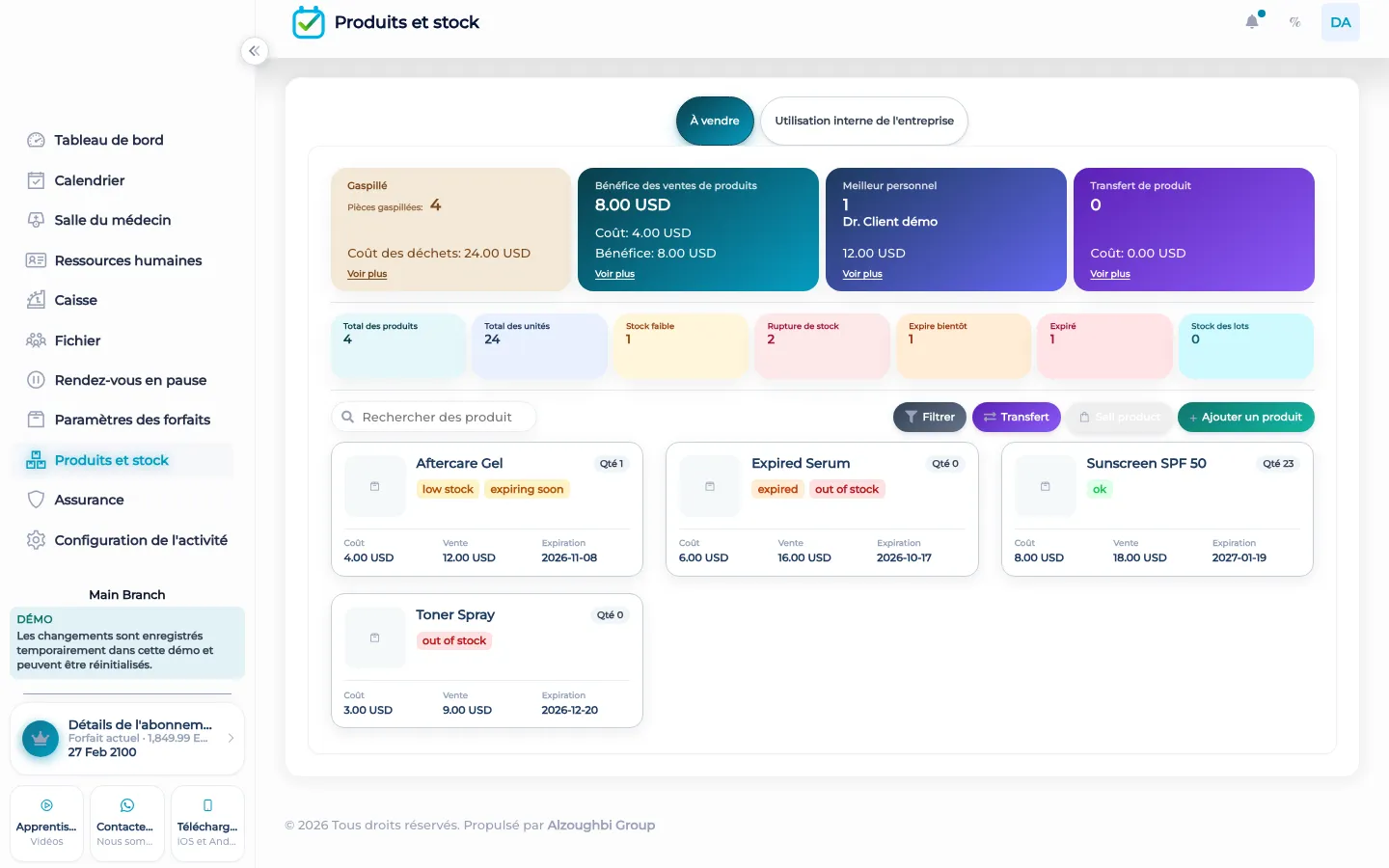Focus the Rechercher des produit search field
1389x868 pixels.
point(433,417)
